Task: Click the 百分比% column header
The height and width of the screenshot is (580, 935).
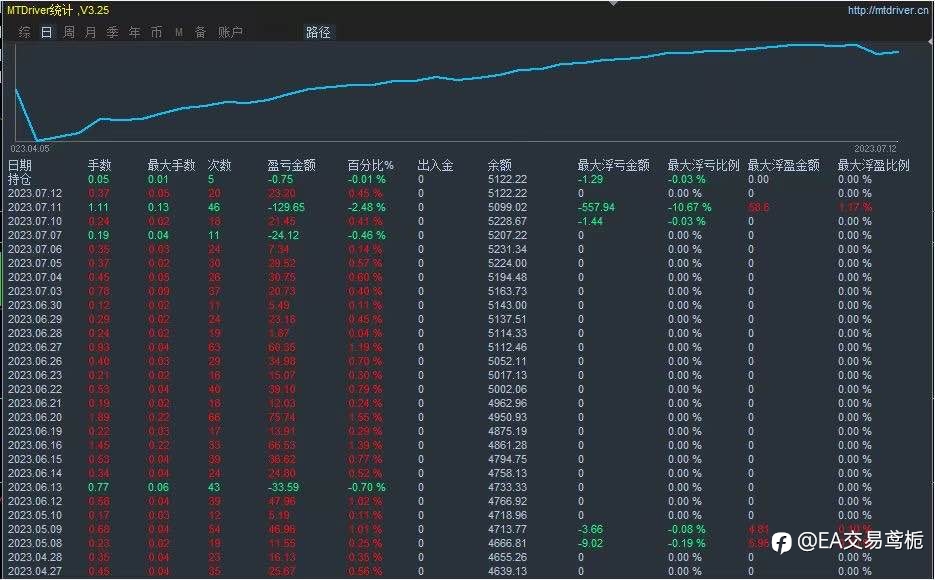Action: coord(370,165)
